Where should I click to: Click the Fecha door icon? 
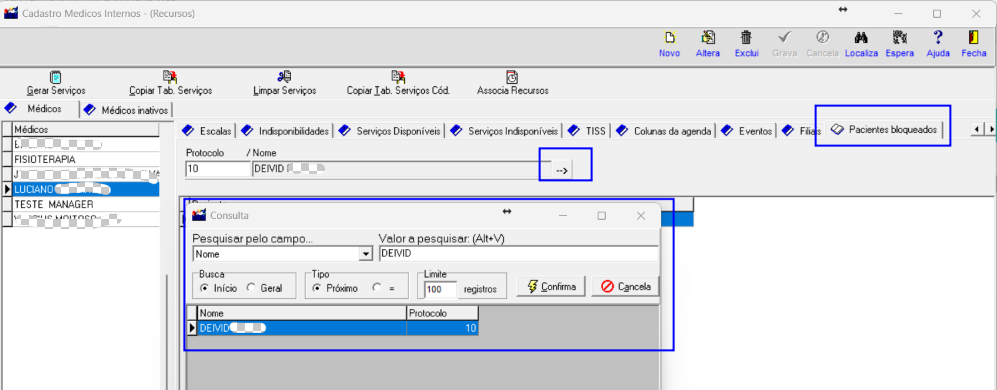973,38
